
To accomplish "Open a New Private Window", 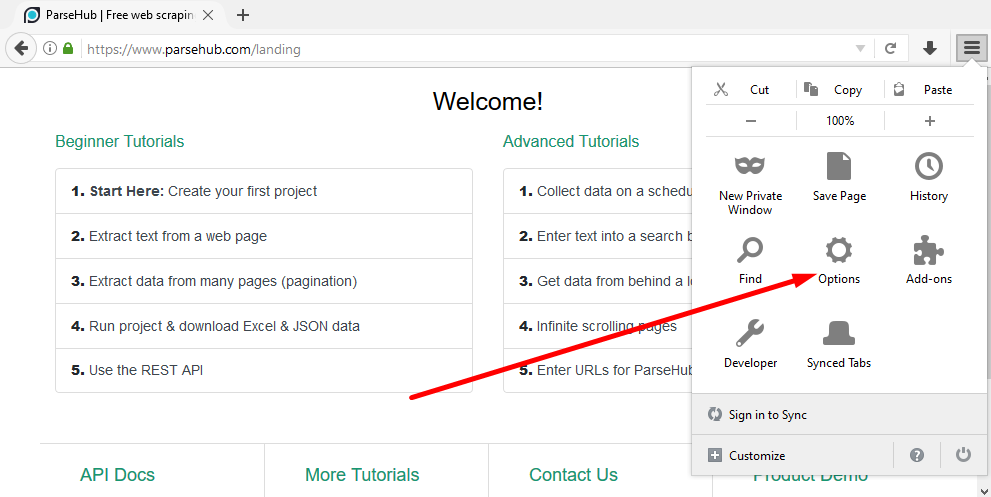I will coord(750,183).
